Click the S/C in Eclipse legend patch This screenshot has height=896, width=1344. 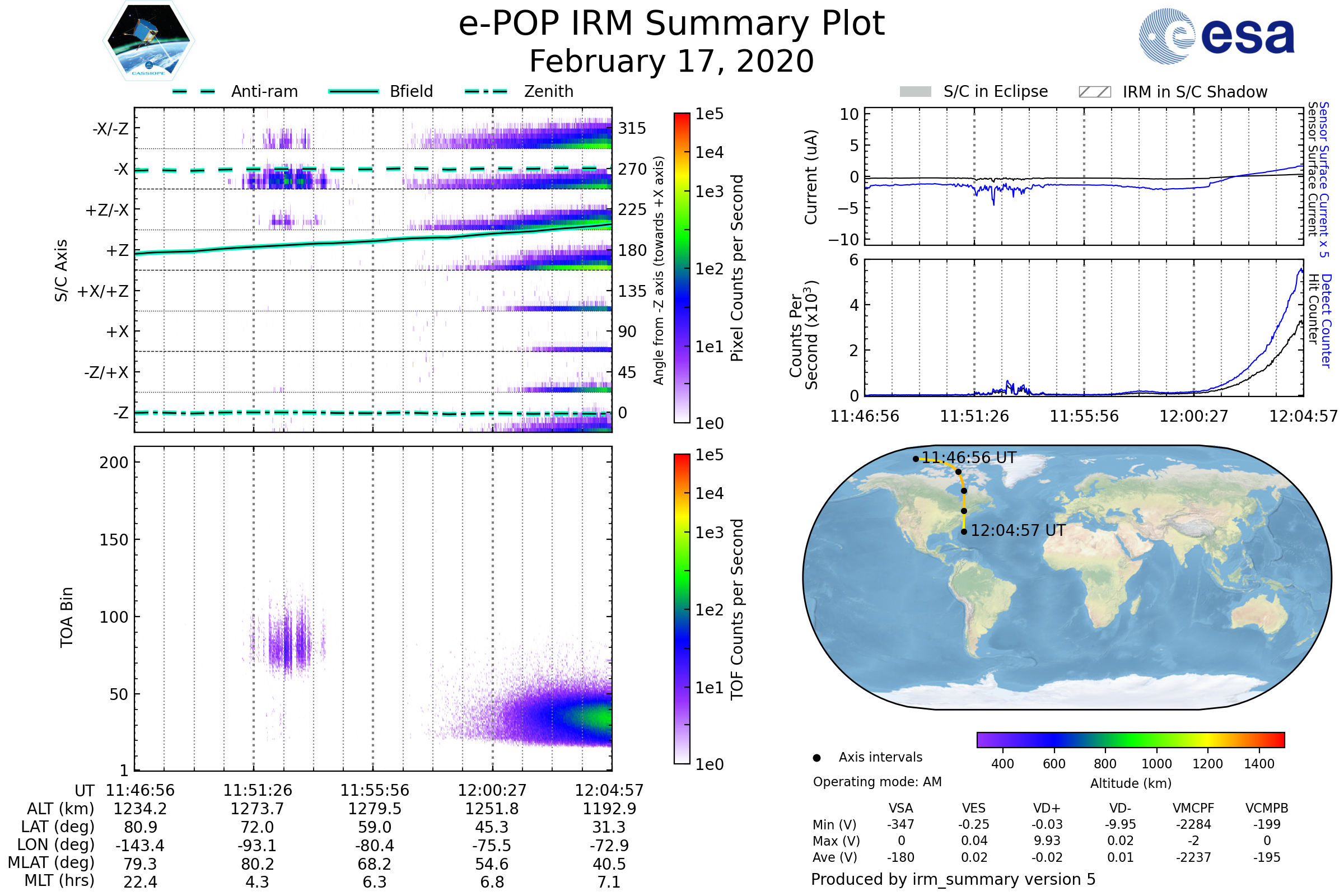[x=915, y=92]
